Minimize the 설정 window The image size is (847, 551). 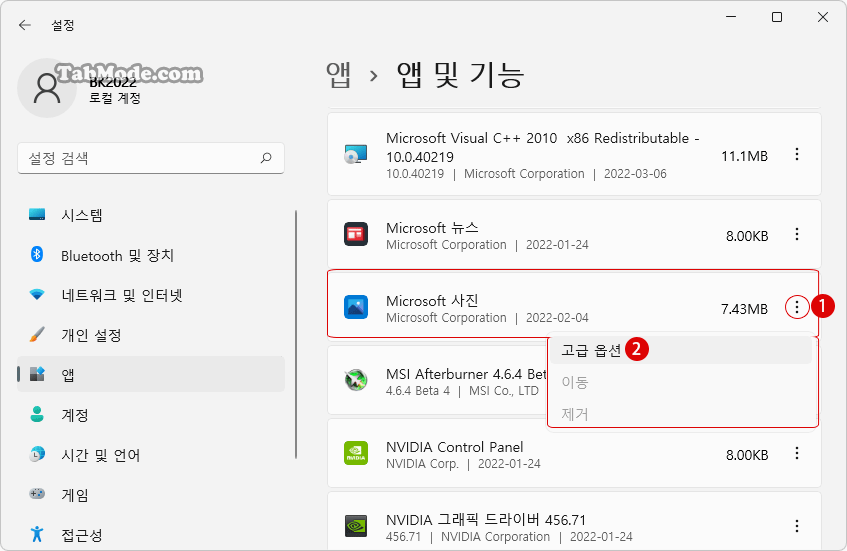pos(731,17)
